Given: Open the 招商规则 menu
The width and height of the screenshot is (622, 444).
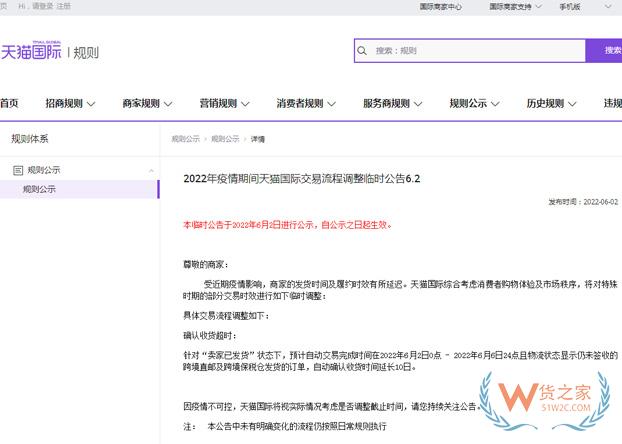Looking at the screenshot, I should (x=64, y=103).
